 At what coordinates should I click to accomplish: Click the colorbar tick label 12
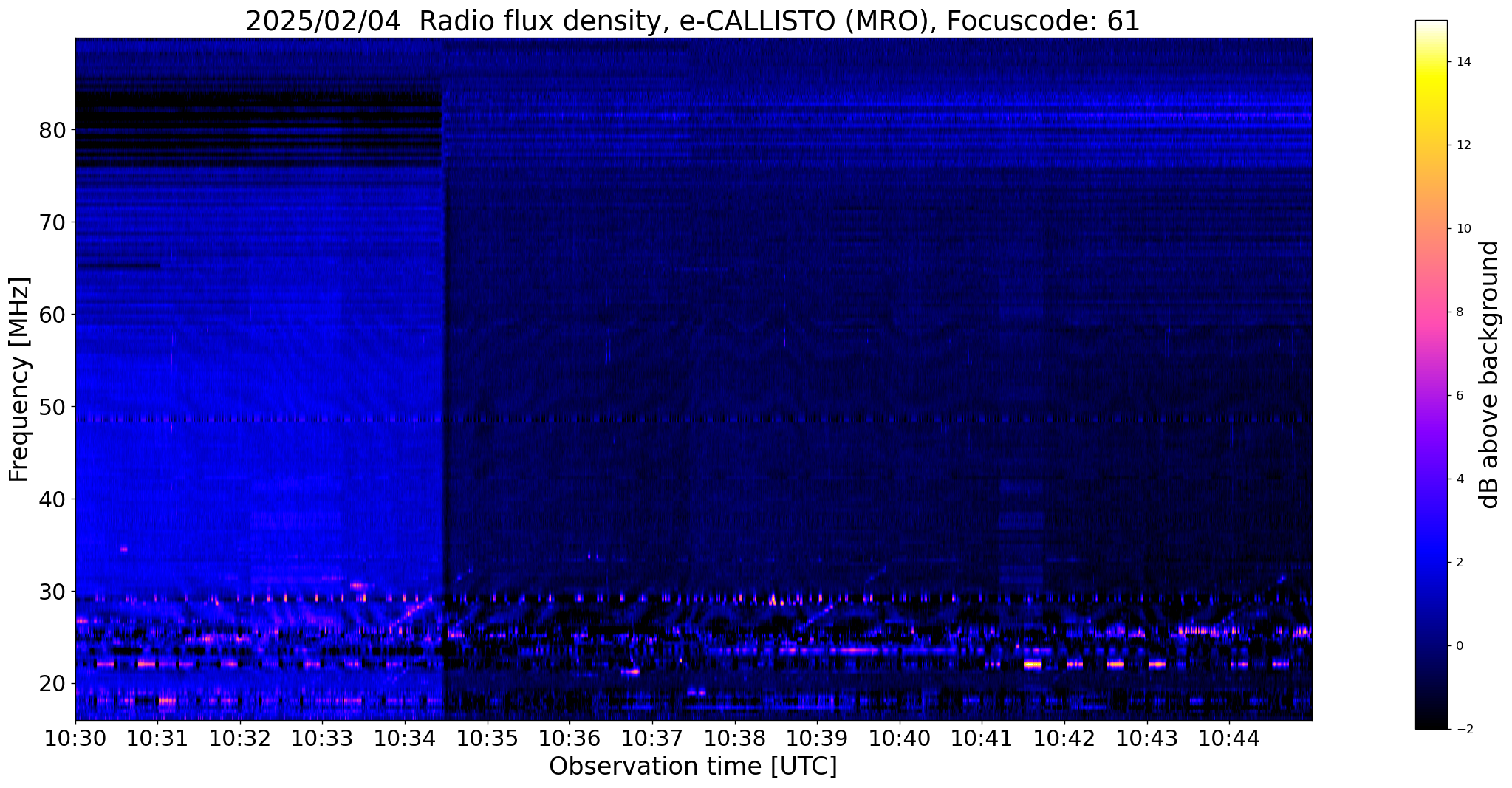coord(1463,145)
